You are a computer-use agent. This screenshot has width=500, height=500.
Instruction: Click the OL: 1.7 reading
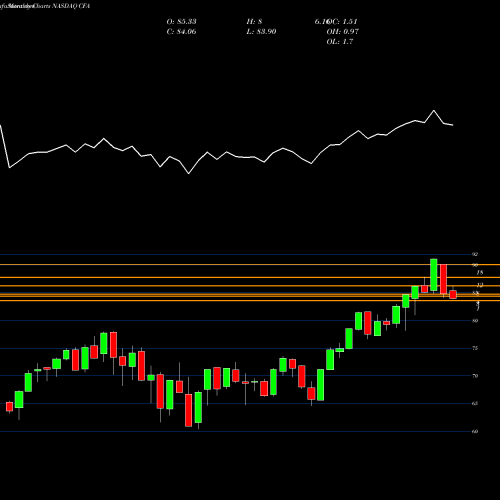[x=340, y=42]
